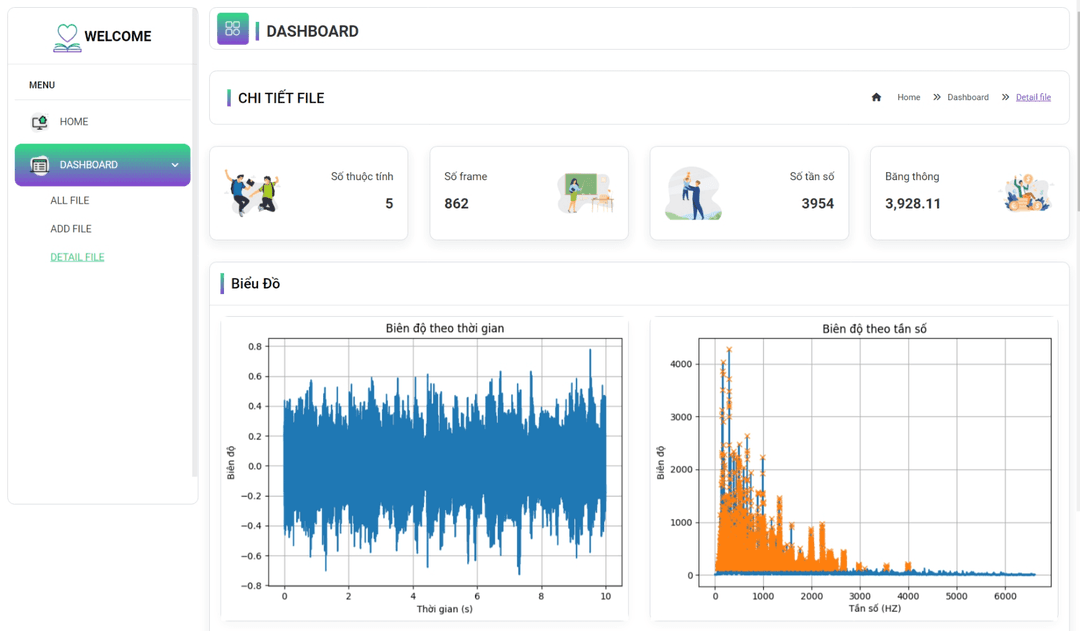The image size is (1080, 631).
Task: Collapse the Dashboard menu chevron
Action: [175, 165]
